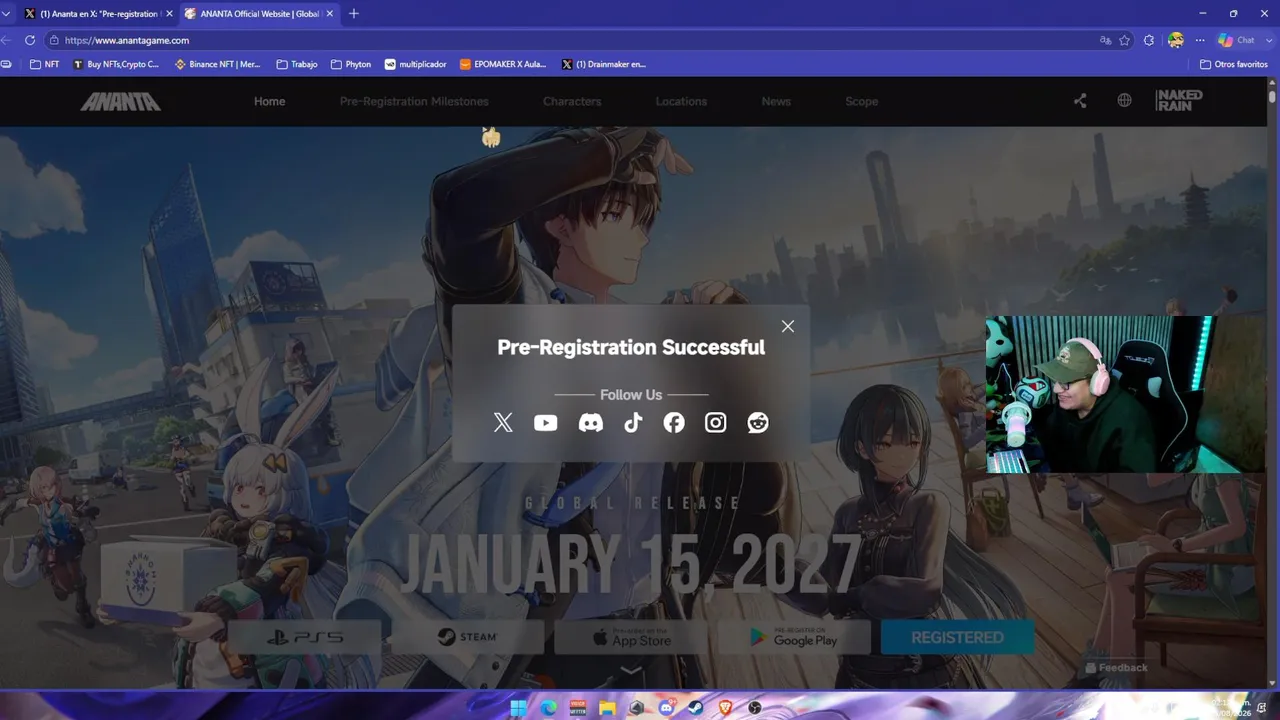The height and width of the screenshot is (720, 1280).
Task: Click the webcam overlay thumbnail
Action: 1125,394
